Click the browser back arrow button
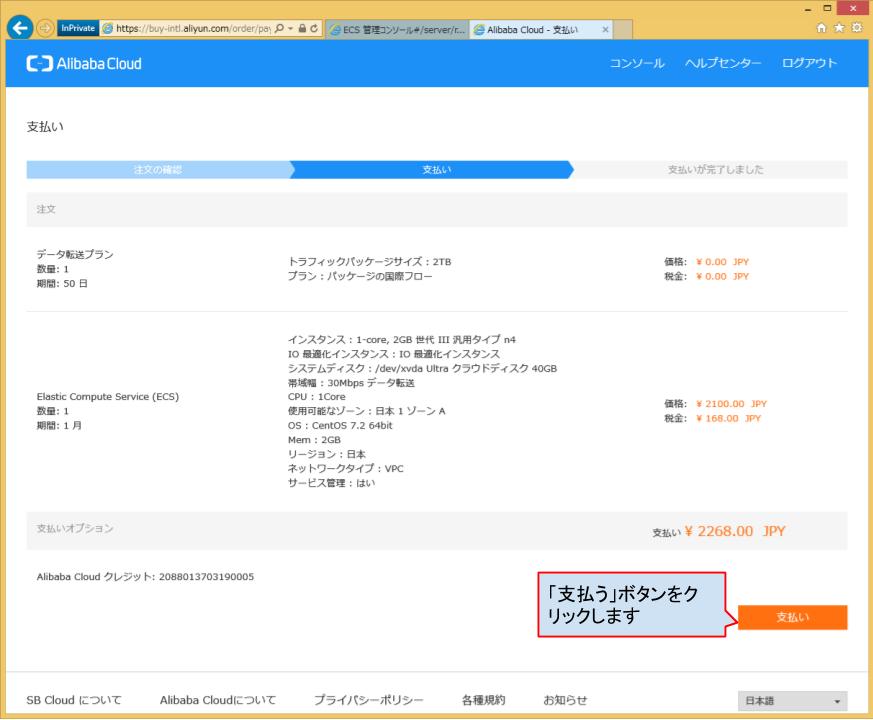873x720 pixels. 20,28
